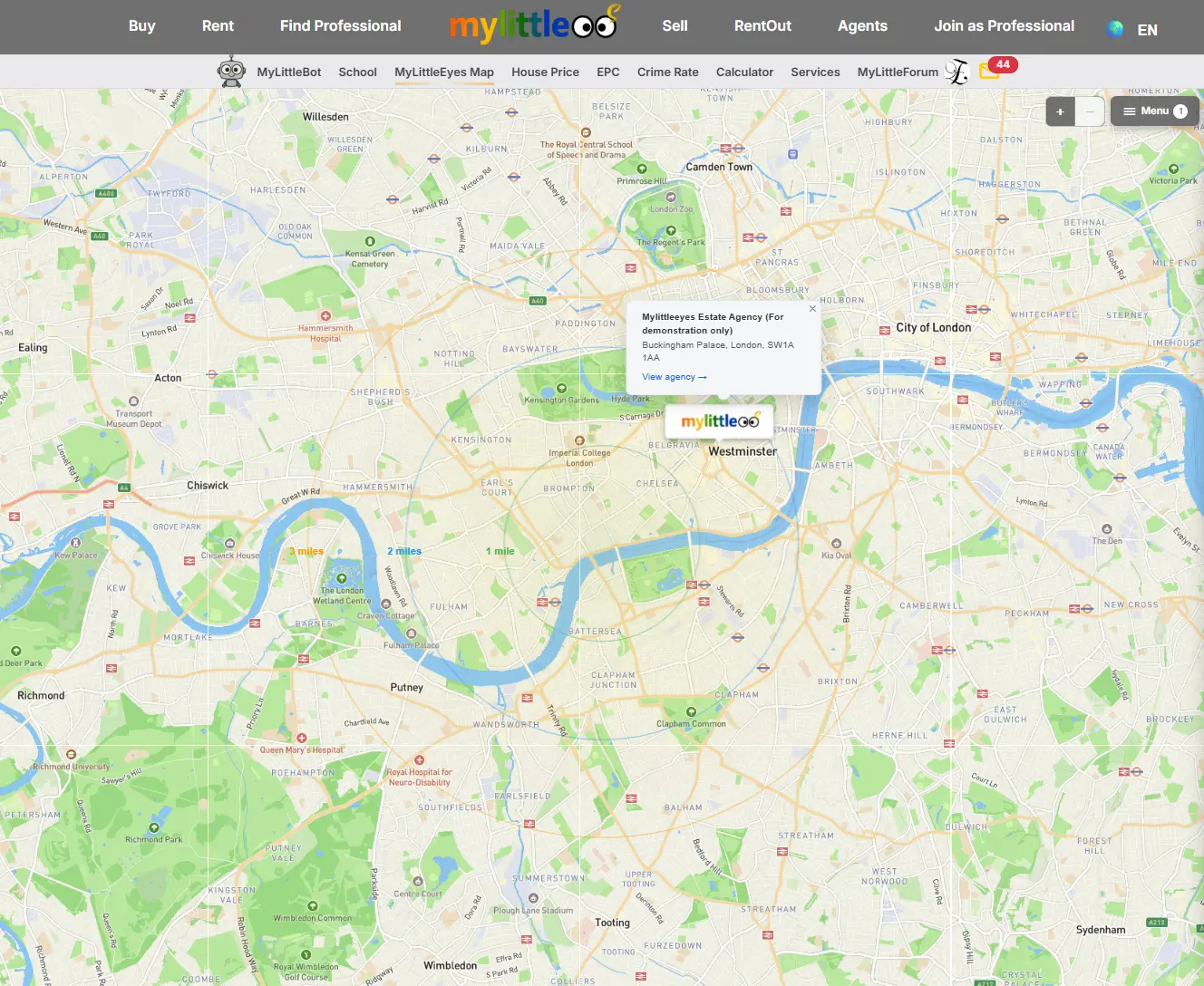Click the globe language icon

pos(1116,28)
